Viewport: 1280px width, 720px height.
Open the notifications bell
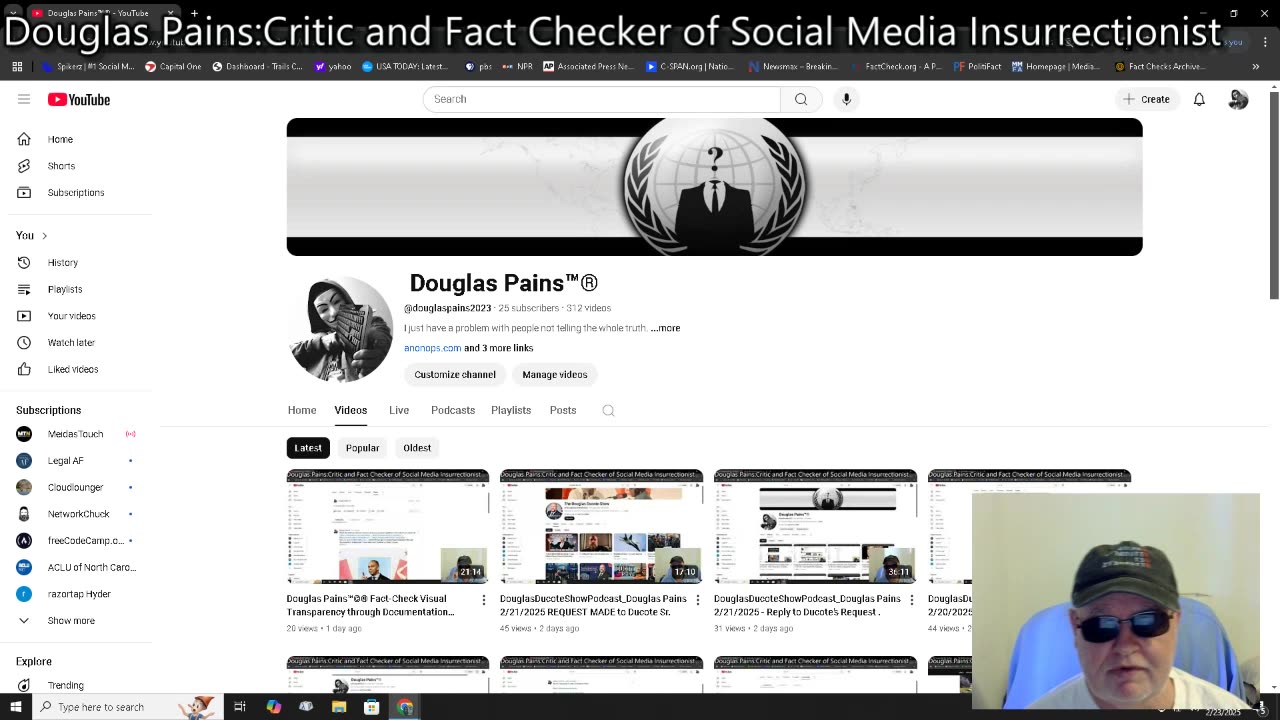click(x=1199, y=99)
